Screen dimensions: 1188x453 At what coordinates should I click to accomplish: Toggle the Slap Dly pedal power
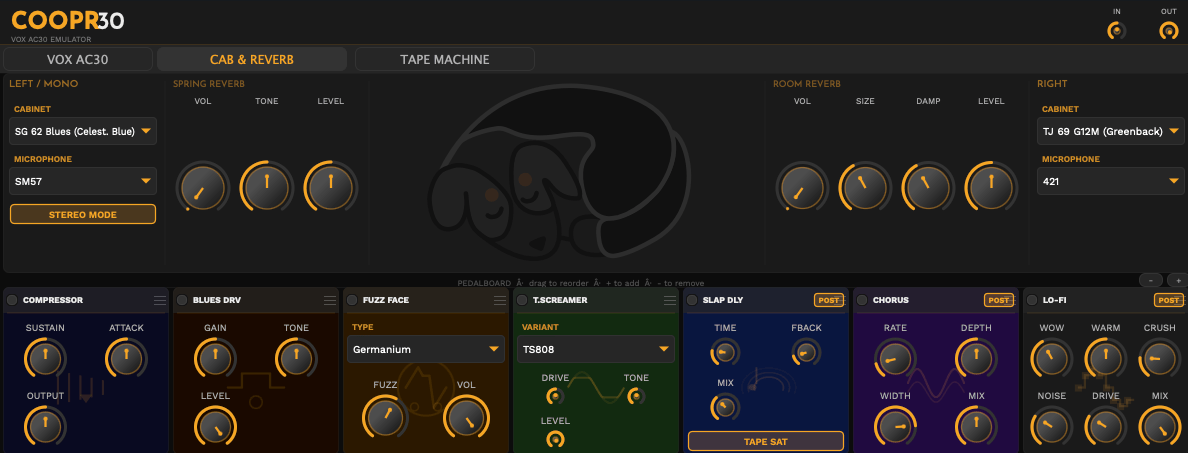click(x=691, y=301)
